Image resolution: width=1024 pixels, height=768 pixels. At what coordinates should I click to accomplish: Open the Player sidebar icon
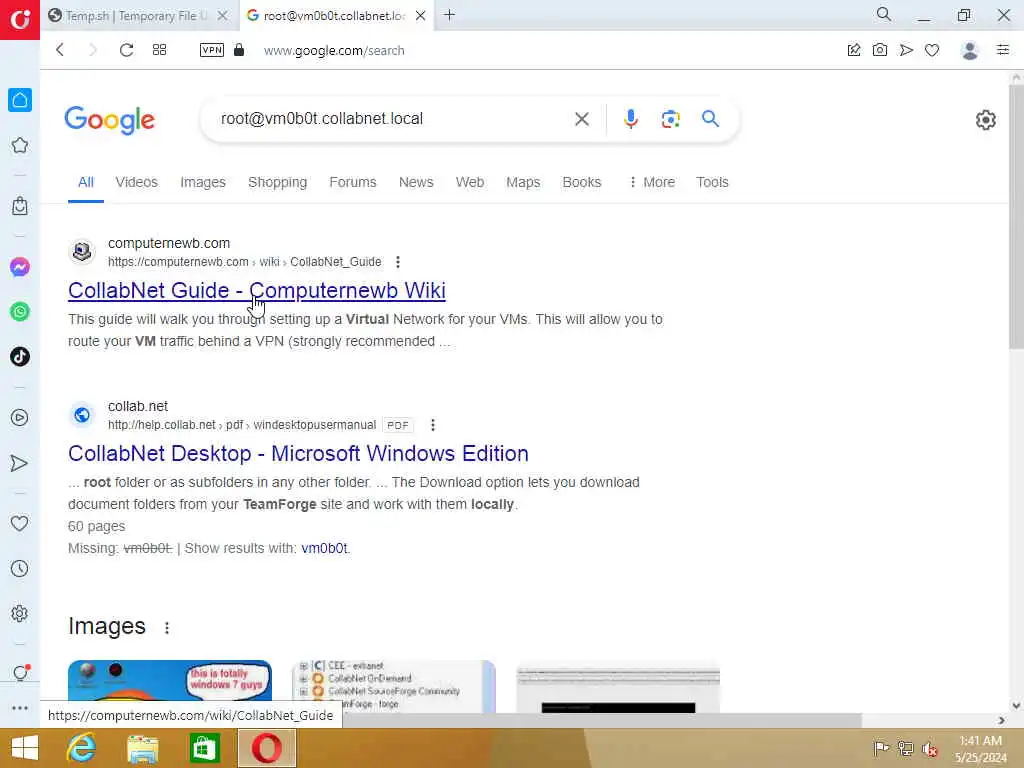point(20,417)
